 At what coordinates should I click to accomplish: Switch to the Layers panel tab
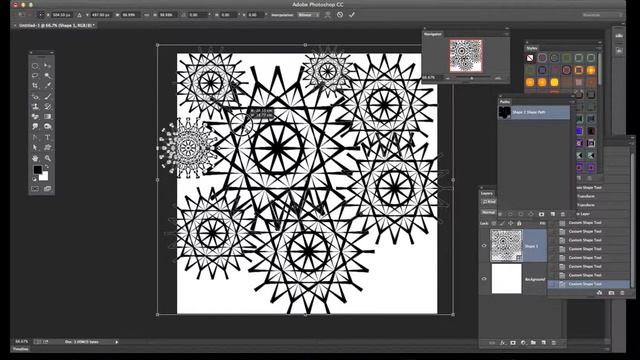pos(487,193)
